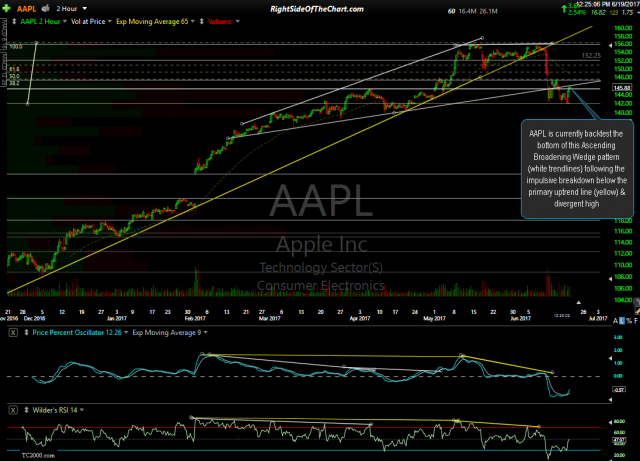
Task: Click the green plus add icon
Action: 6,8
